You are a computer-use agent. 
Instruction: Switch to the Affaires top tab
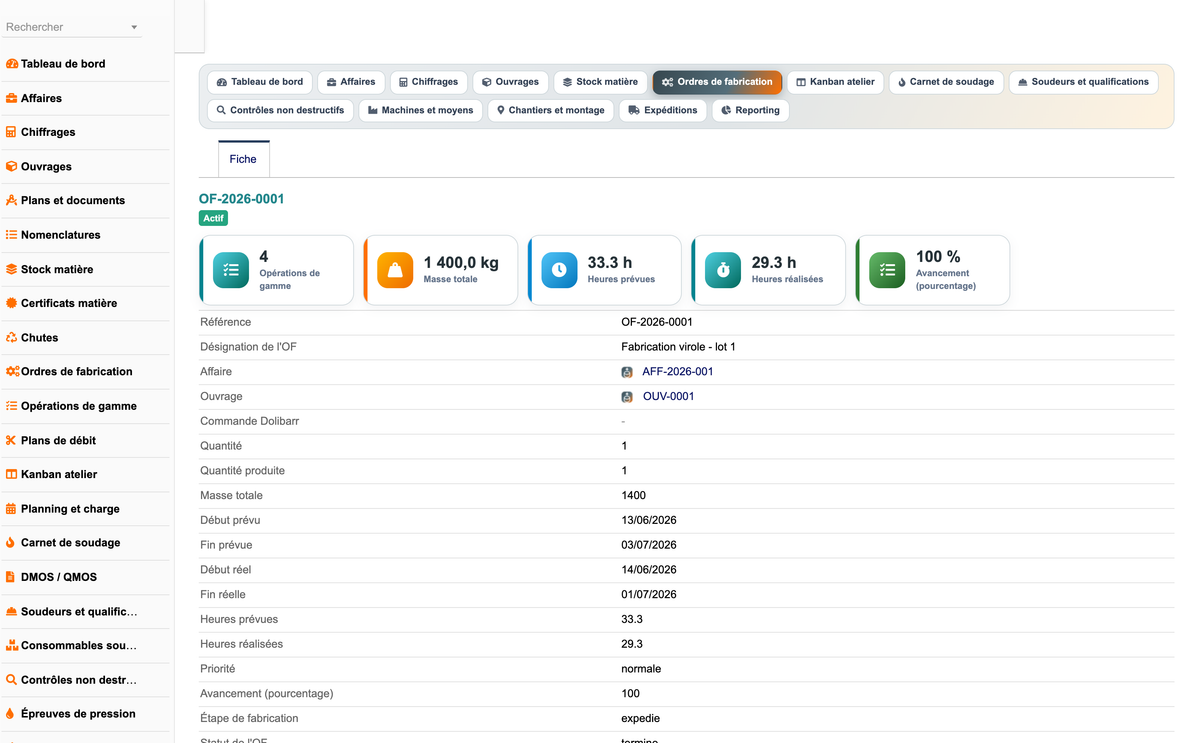tap(351, 82)
